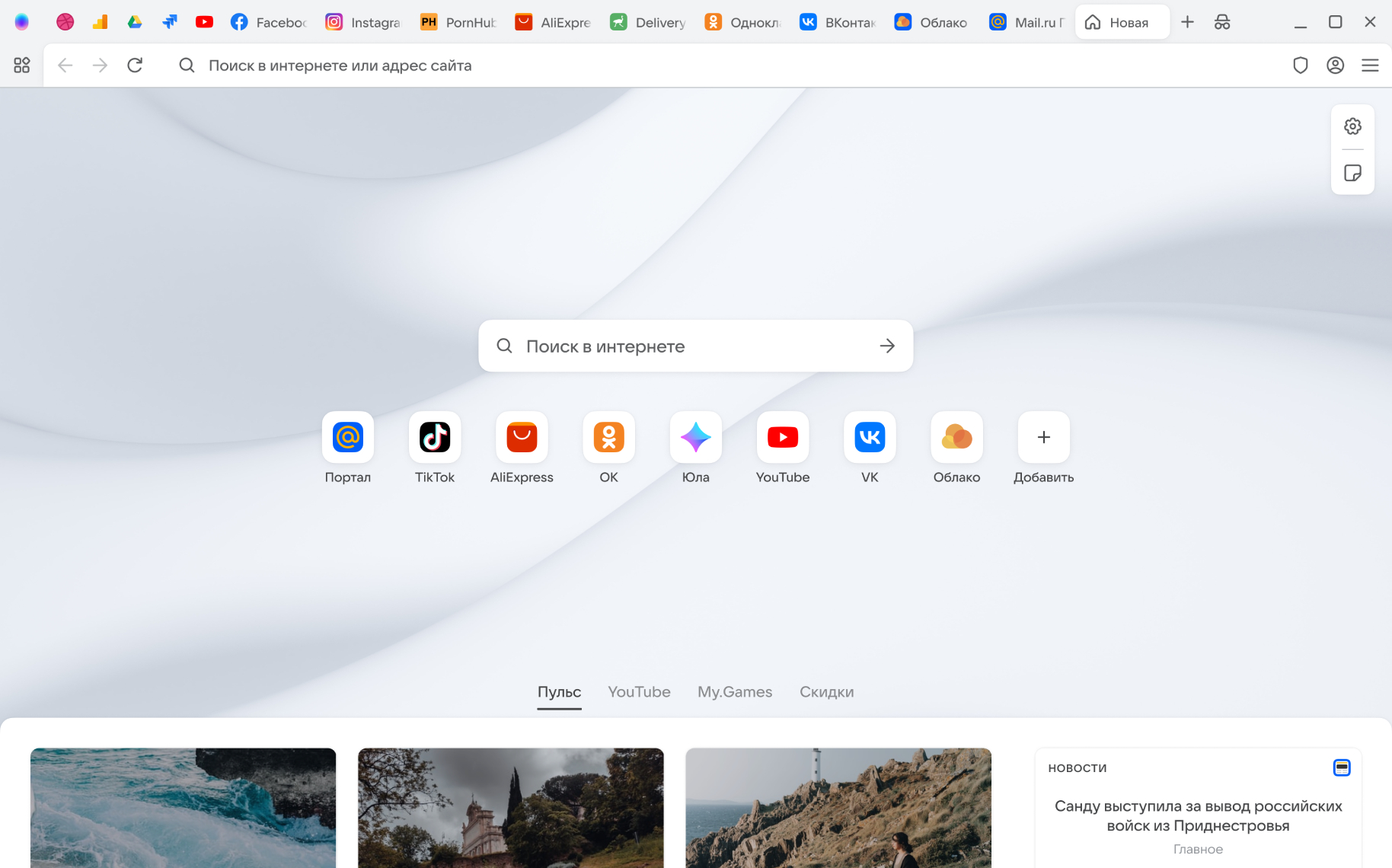Click the НОВОСТИ heading
Image resolution: width=1392 pixels, height=868 pixels.
[1077, 767]
